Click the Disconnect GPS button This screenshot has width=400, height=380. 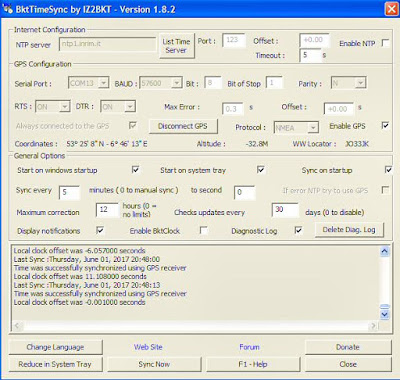click(183, 126)
